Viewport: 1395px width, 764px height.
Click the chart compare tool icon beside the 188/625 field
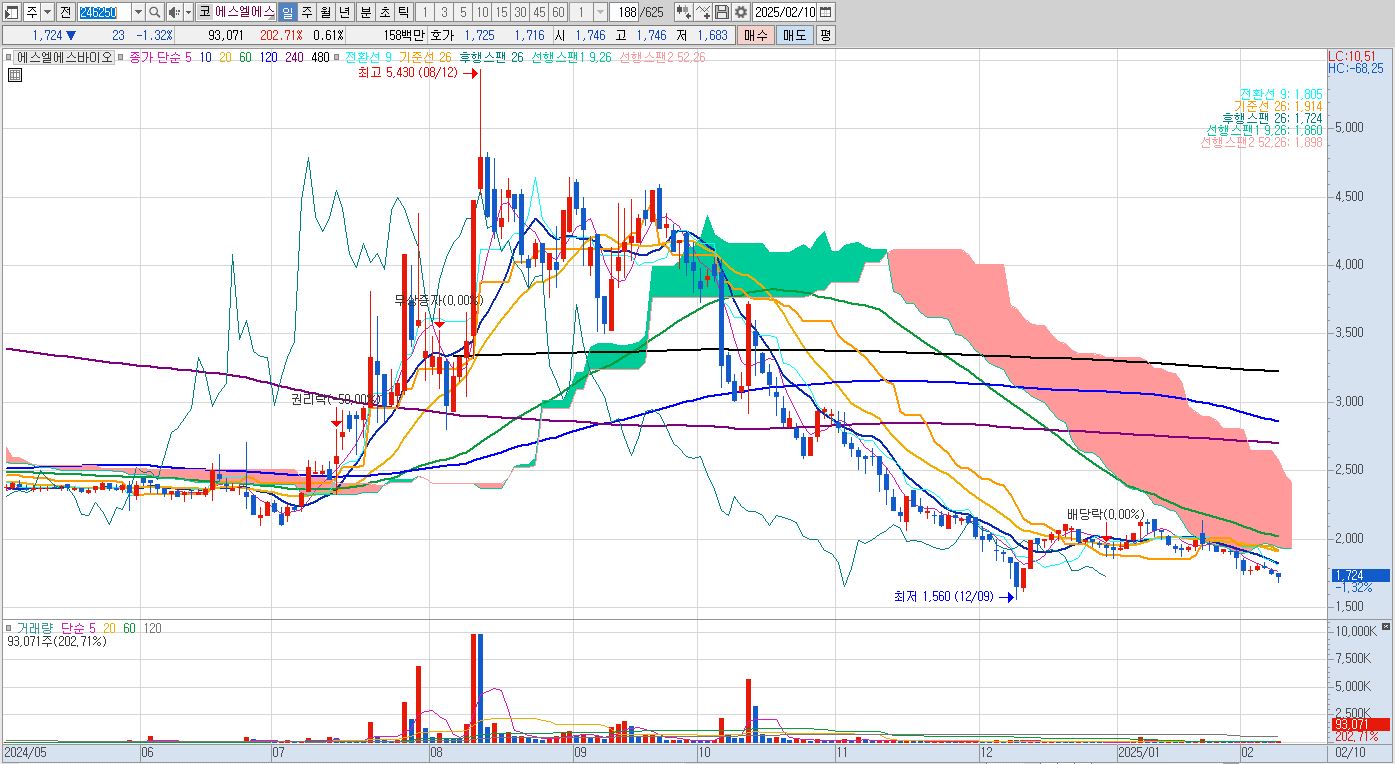pyautogui.click(x=682, y=12)
